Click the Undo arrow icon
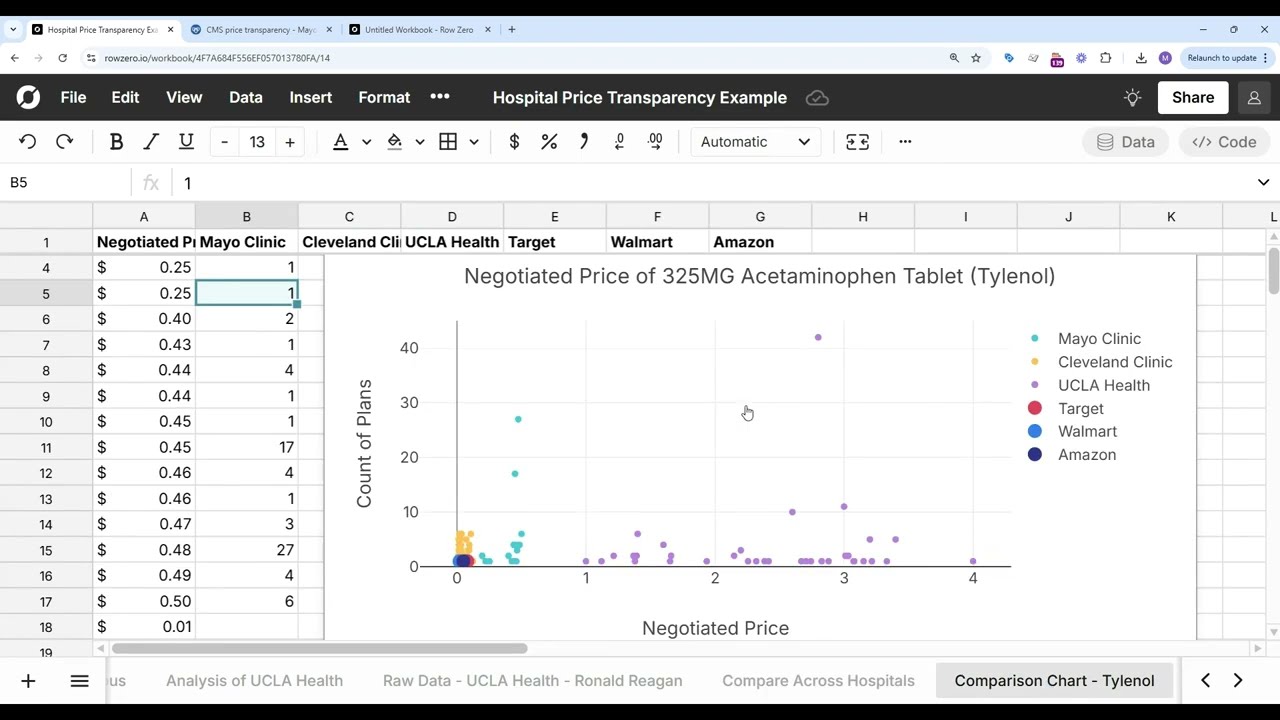The image size is (1280, 720). coord(27,142)
